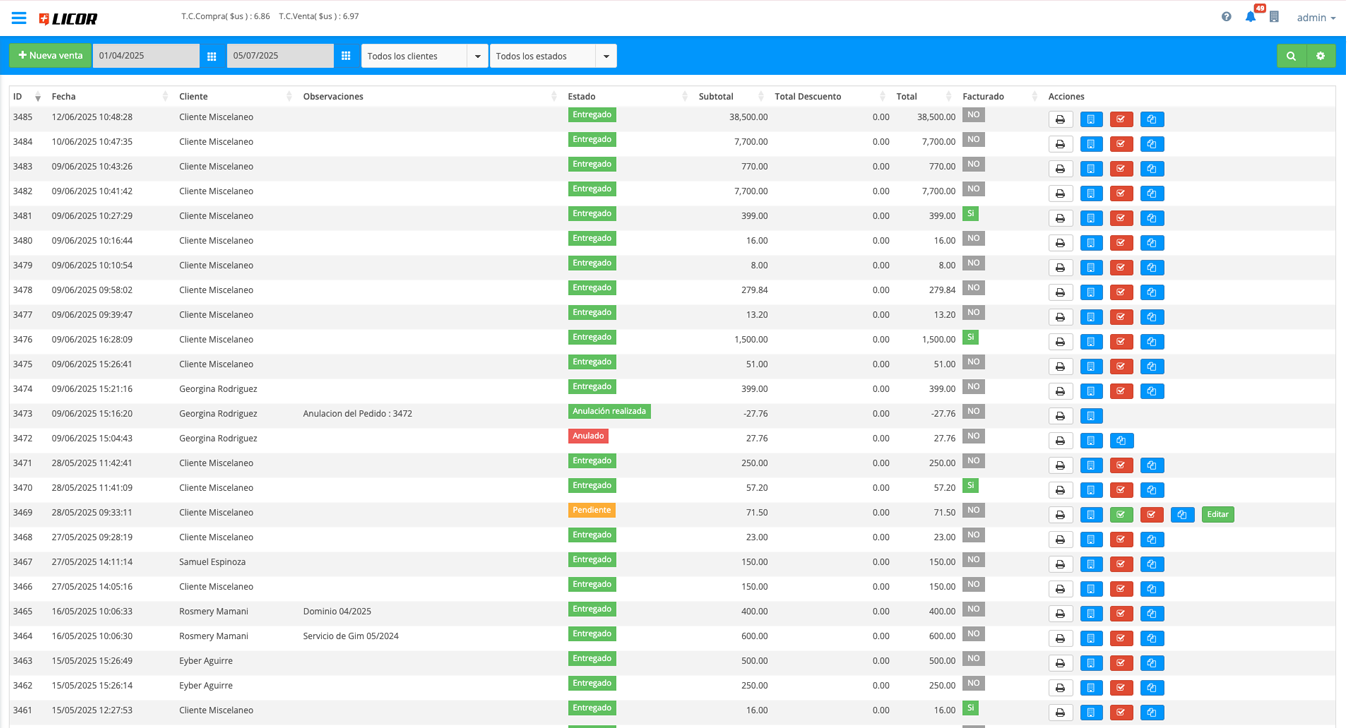Click the building icon beside admin
This screenshot has width=1347, height=728.
tap(1274, 17)
